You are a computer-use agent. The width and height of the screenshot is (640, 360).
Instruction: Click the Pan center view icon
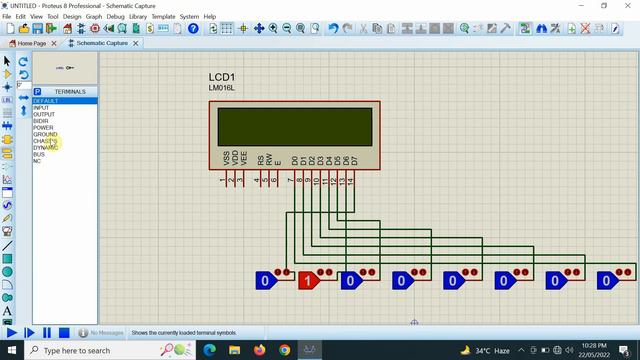[x=259, y=28]
